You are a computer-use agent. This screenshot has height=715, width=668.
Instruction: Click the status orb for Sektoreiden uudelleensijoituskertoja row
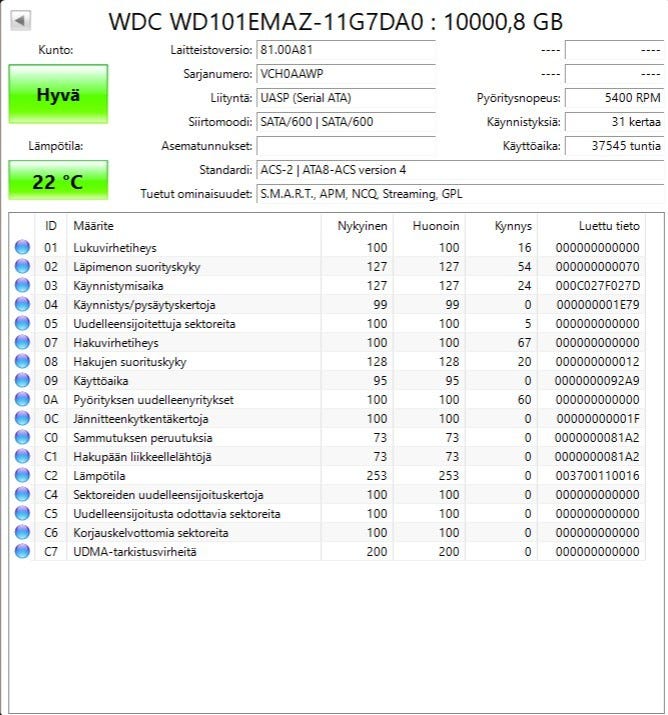pyautogui.click(x=22, y=494)
